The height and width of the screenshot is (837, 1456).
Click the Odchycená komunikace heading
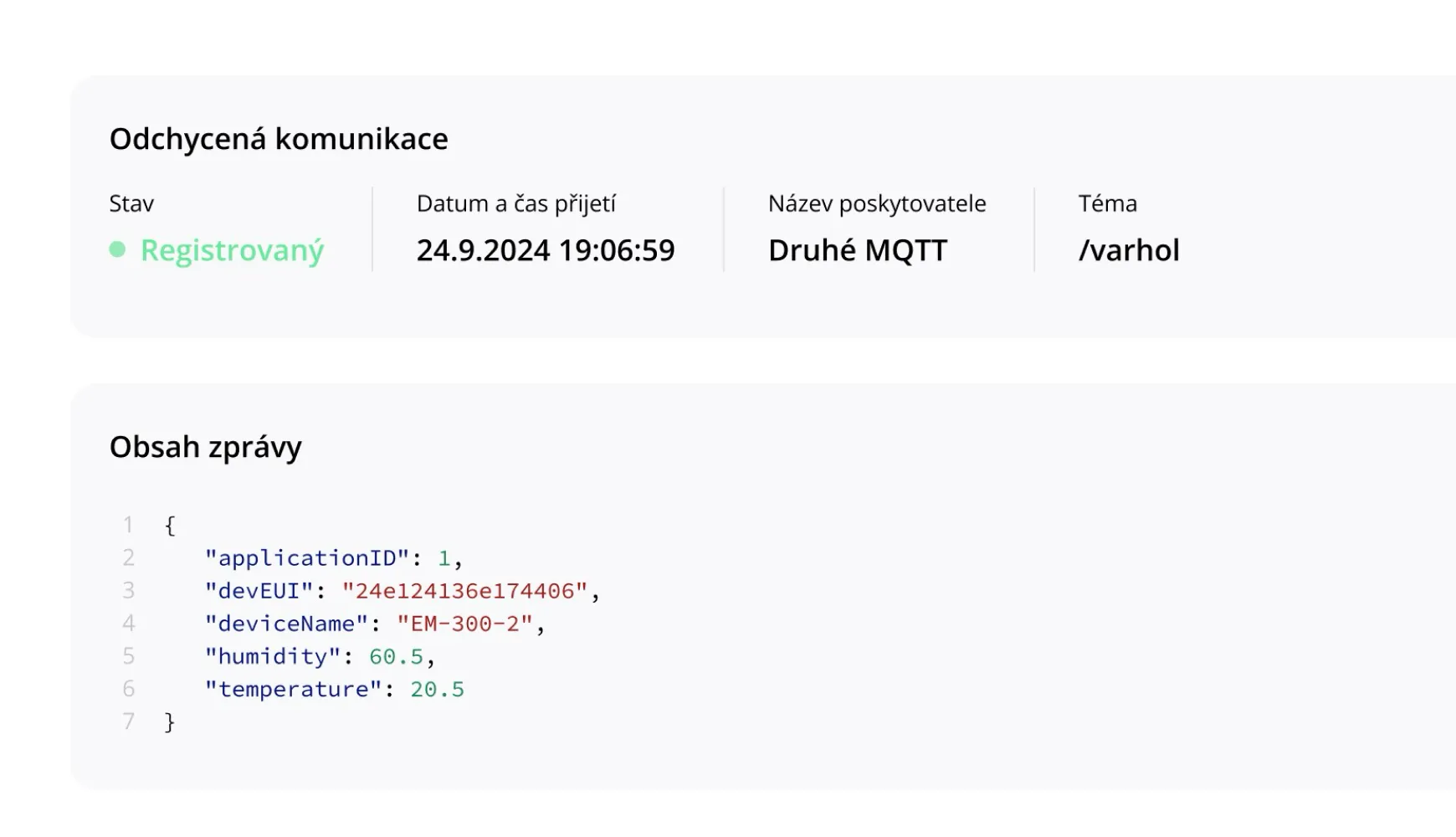coord(279,139)
